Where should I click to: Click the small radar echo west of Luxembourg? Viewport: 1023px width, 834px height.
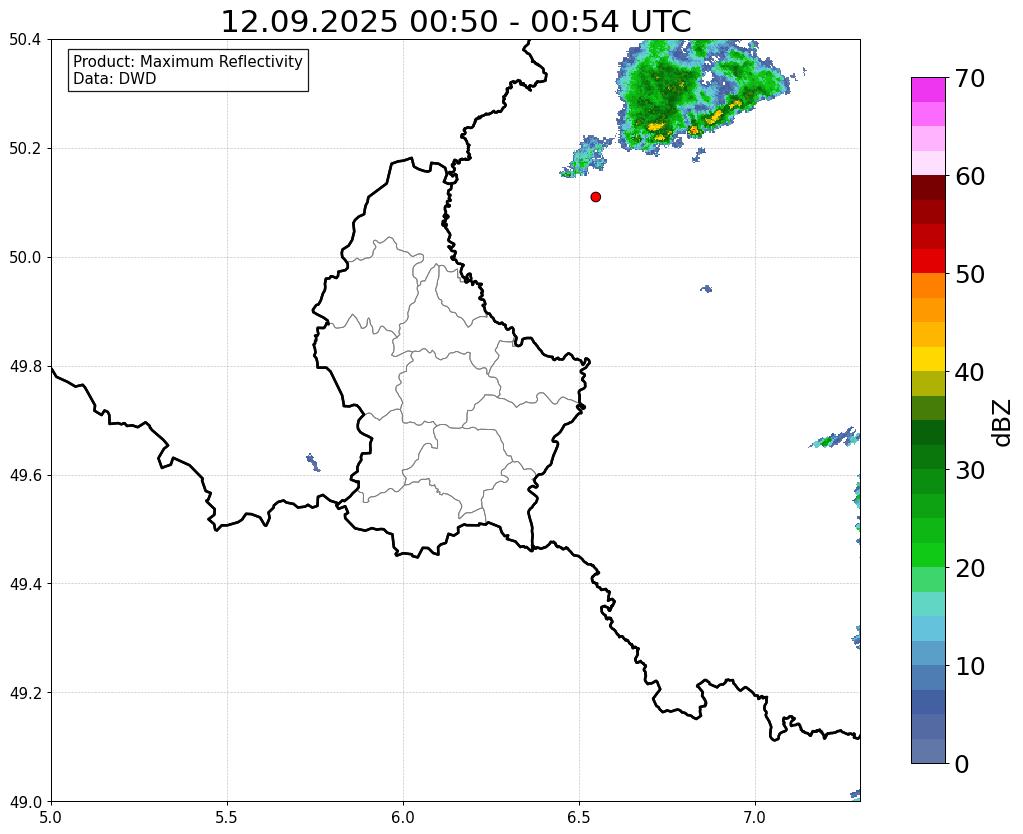(x=313, y=462)
